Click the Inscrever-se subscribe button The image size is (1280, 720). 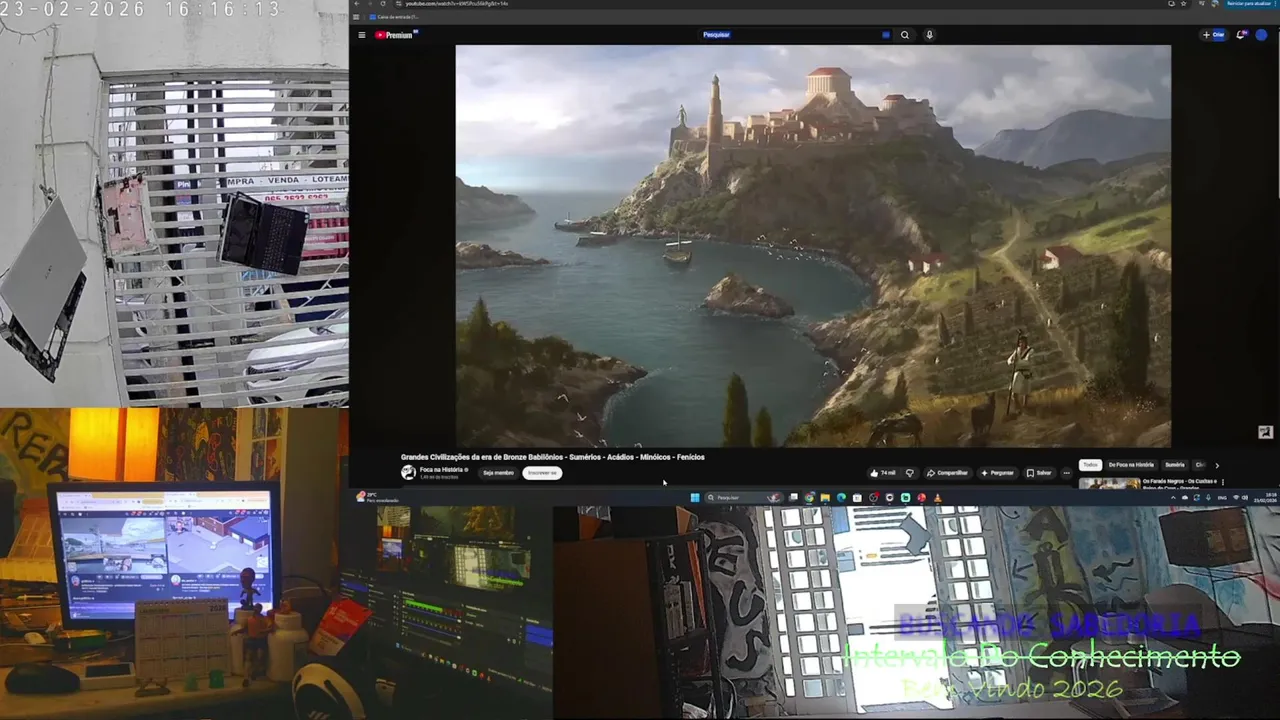coord(542,473)
